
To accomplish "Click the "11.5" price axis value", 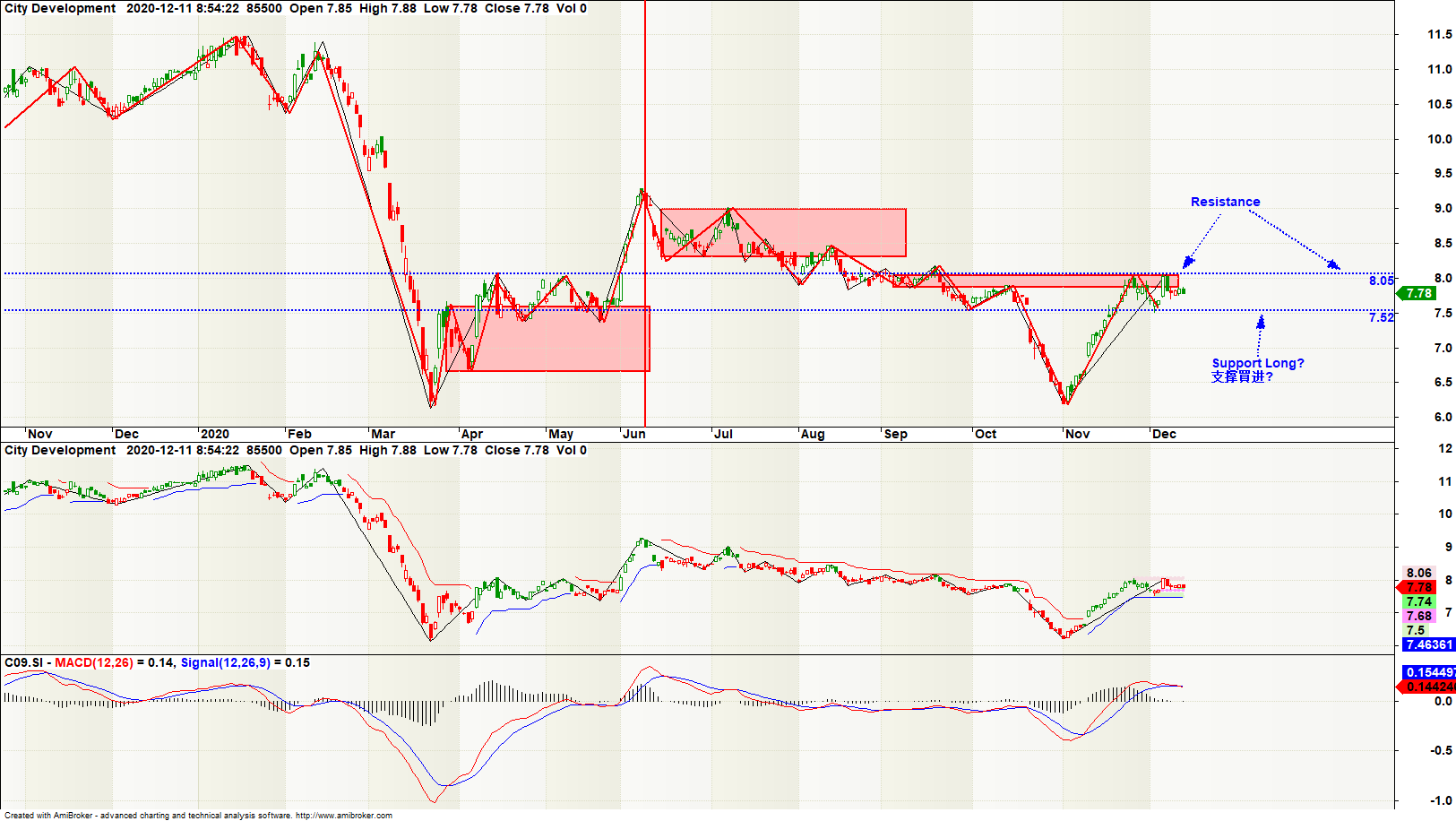I will tap(1440, 34).
